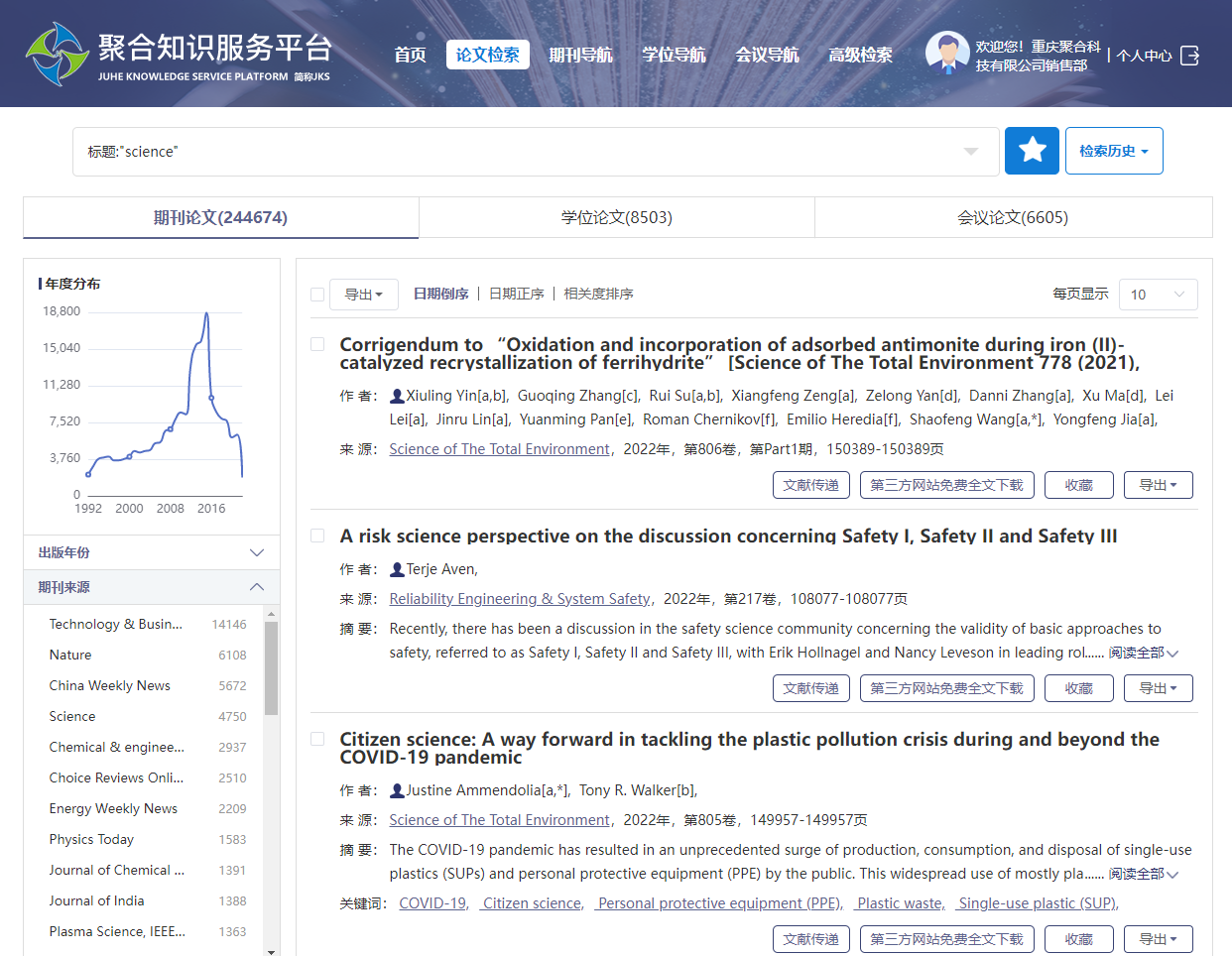Image resolution: width=1232 pixels, height=956 pixels.
Task: Open Reliability Engineering & System Safety link
Action: click(519, 599)
